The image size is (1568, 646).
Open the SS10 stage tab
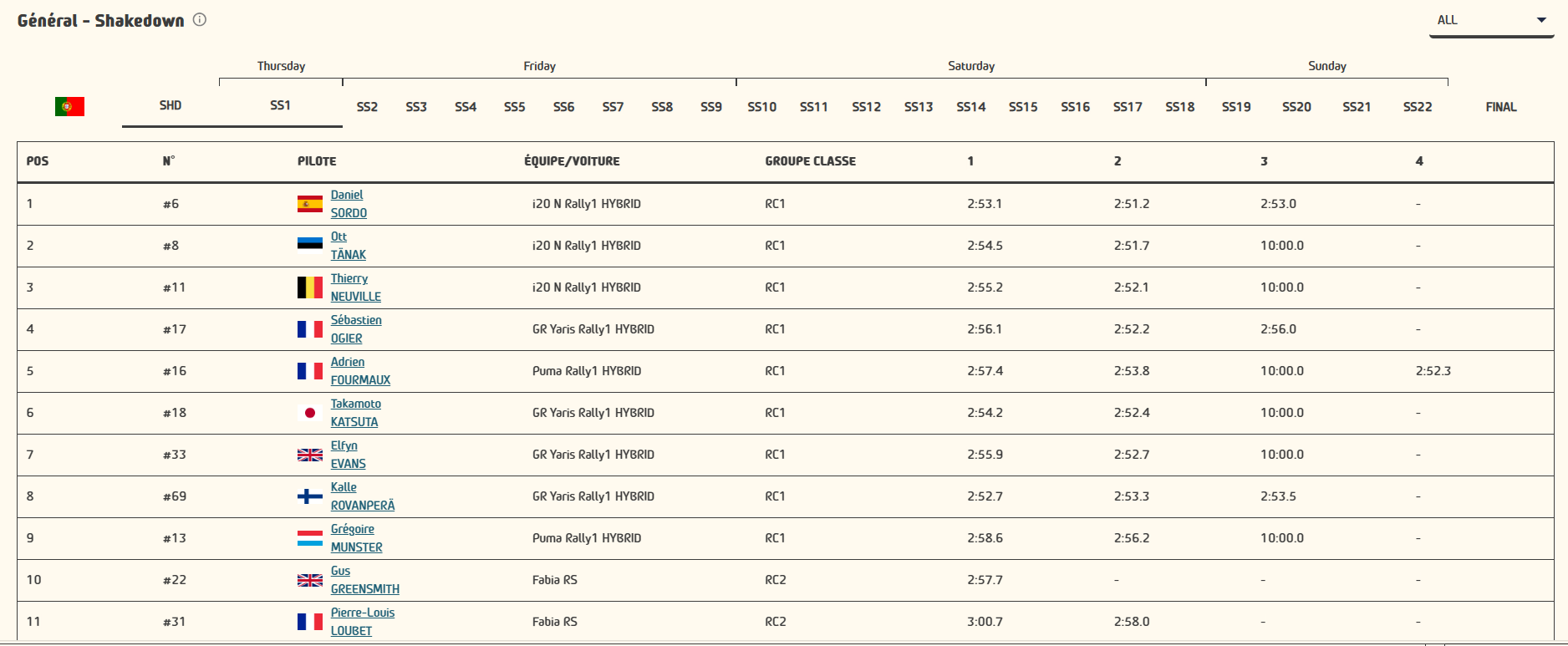pyautogui.click(x=761, y=107)
